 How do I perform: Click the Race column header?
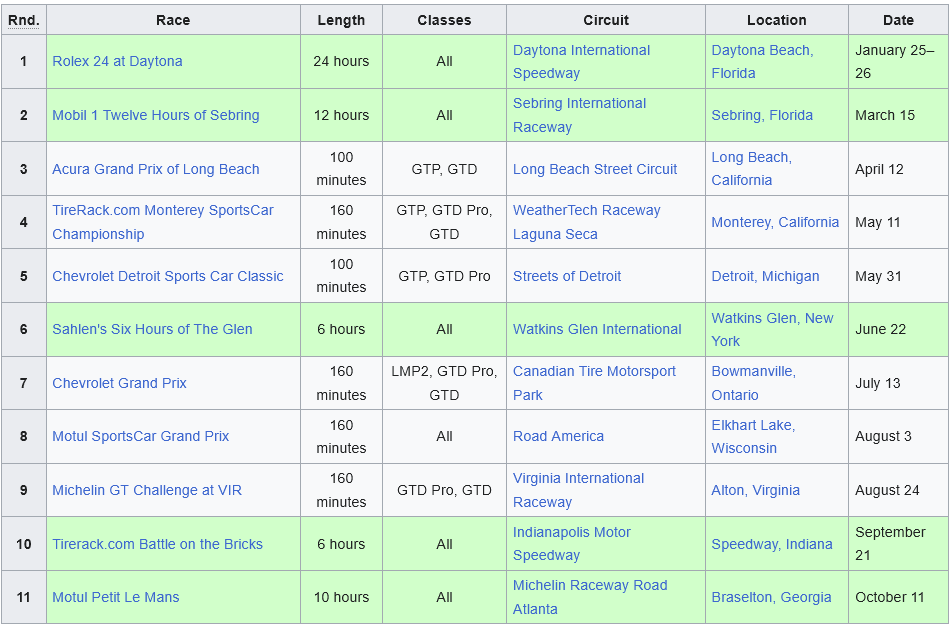[x=173, y=20]
